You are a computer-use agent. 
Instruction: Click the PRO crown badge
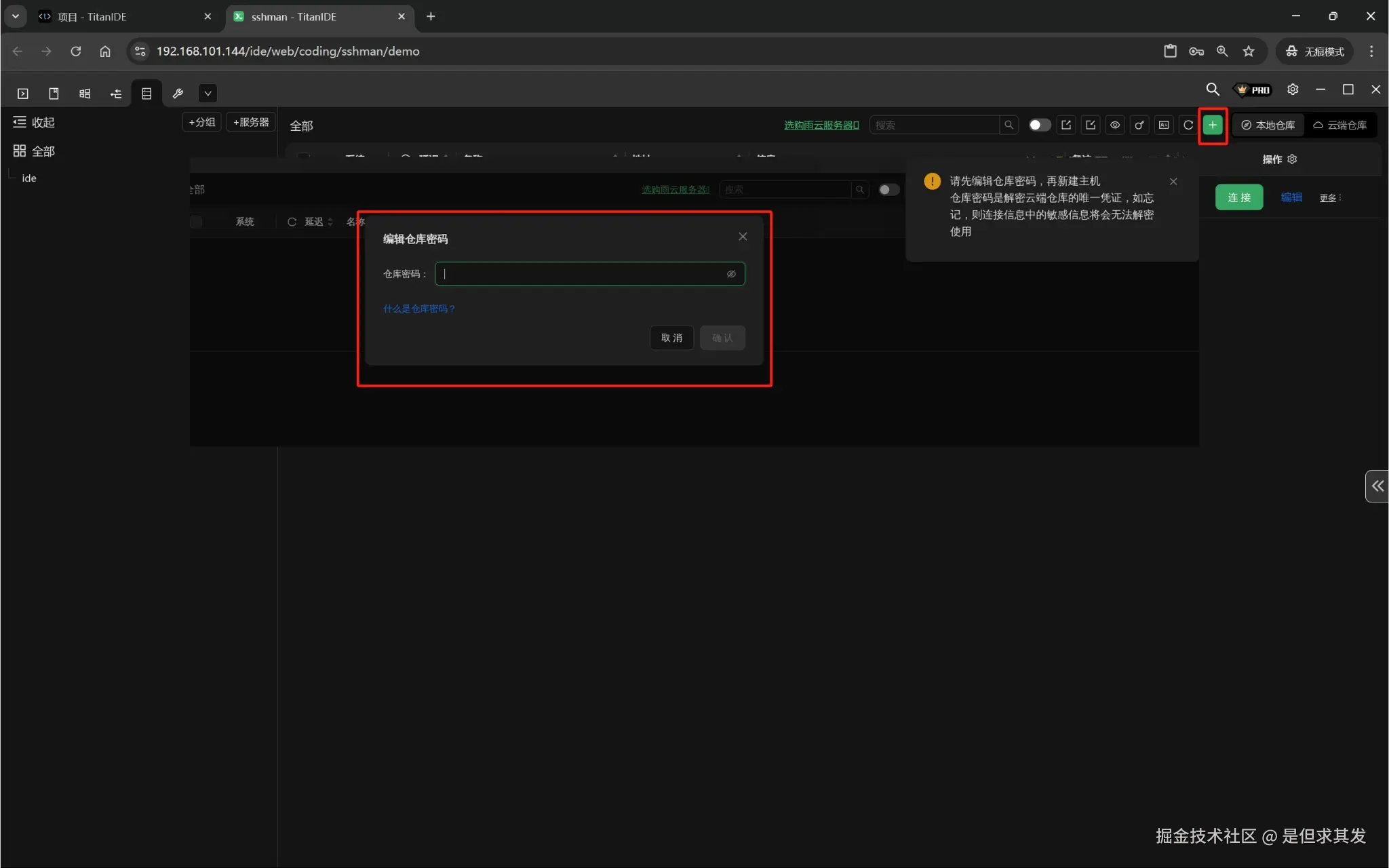click(1253, 90)
